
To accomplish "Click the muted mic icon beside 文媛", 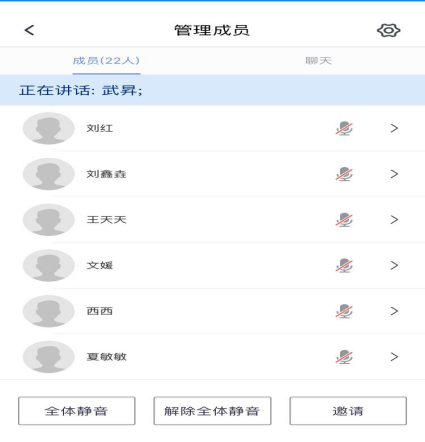I will click(344, 265).
